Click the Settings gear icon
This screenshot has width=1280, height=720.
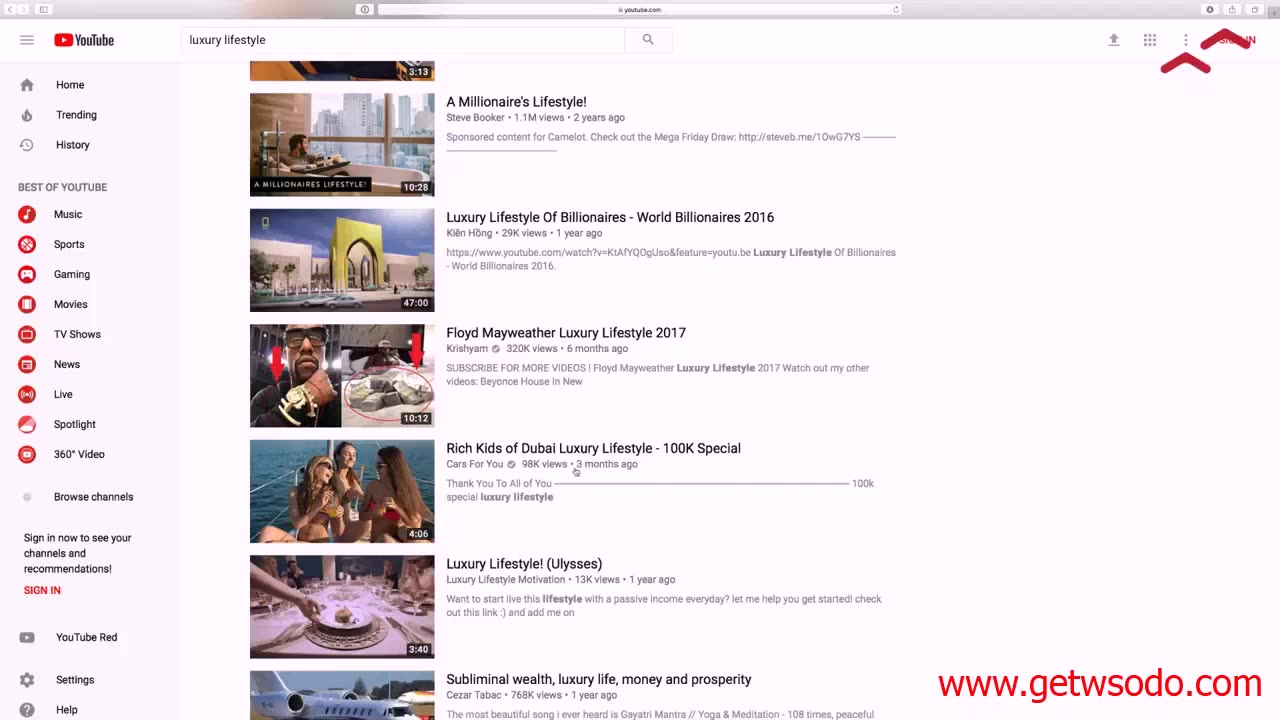point(27,680)
